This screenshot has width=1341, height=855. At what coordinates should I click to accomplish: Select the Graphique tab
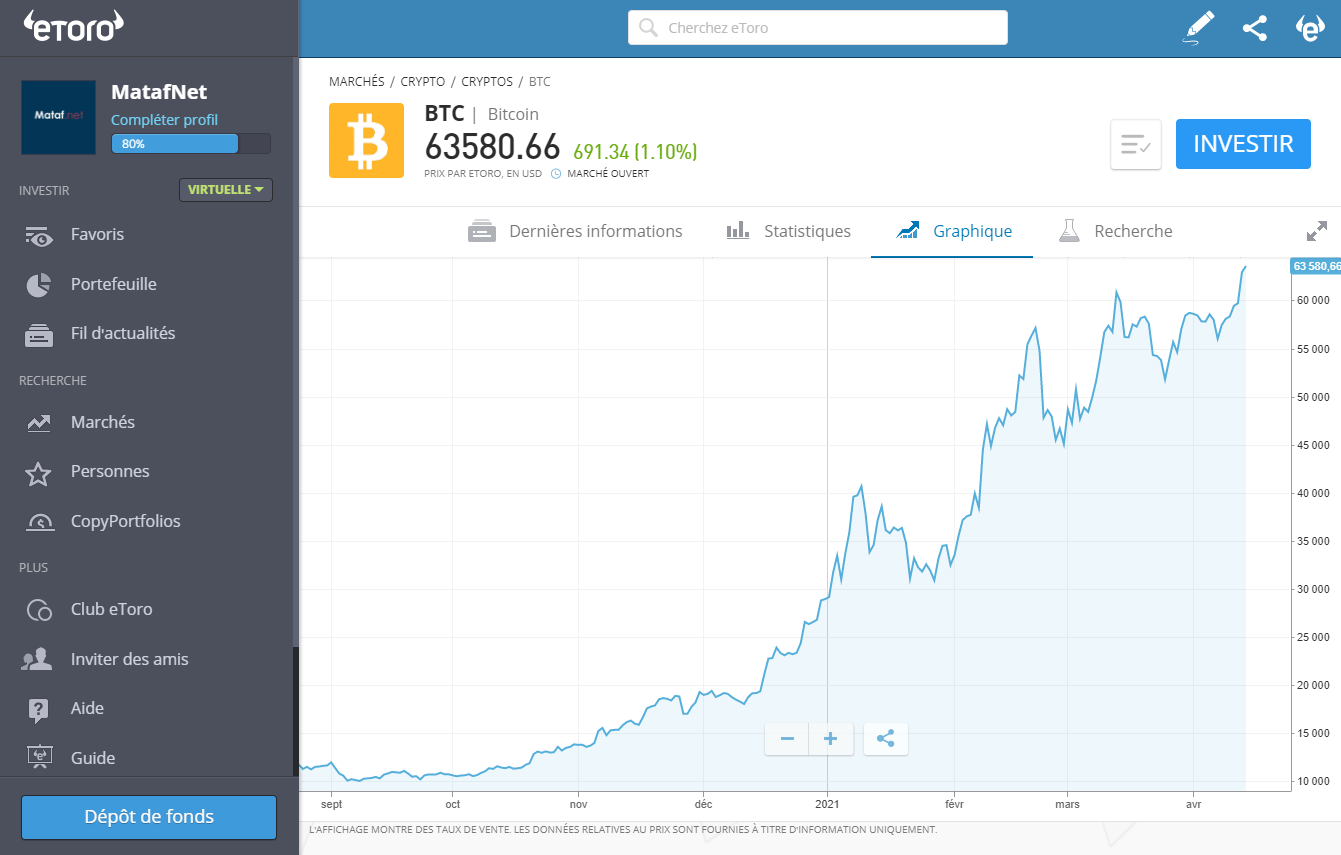coord(954,231)
